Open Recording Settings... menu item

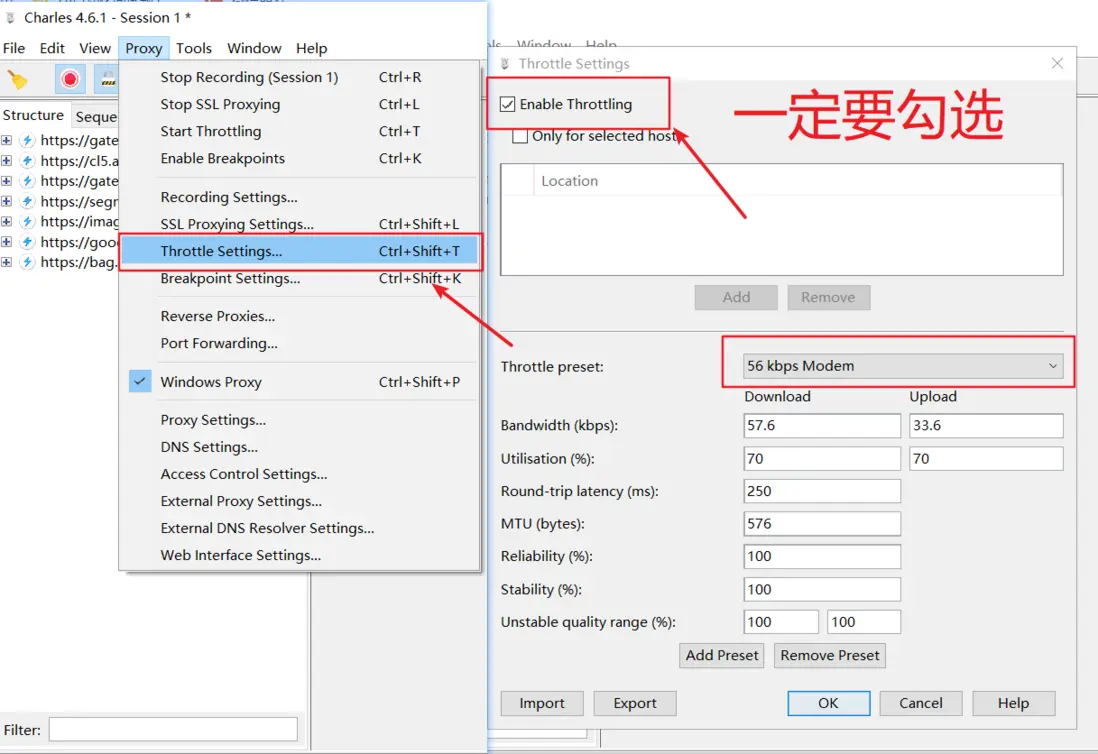tap(300, 197)
